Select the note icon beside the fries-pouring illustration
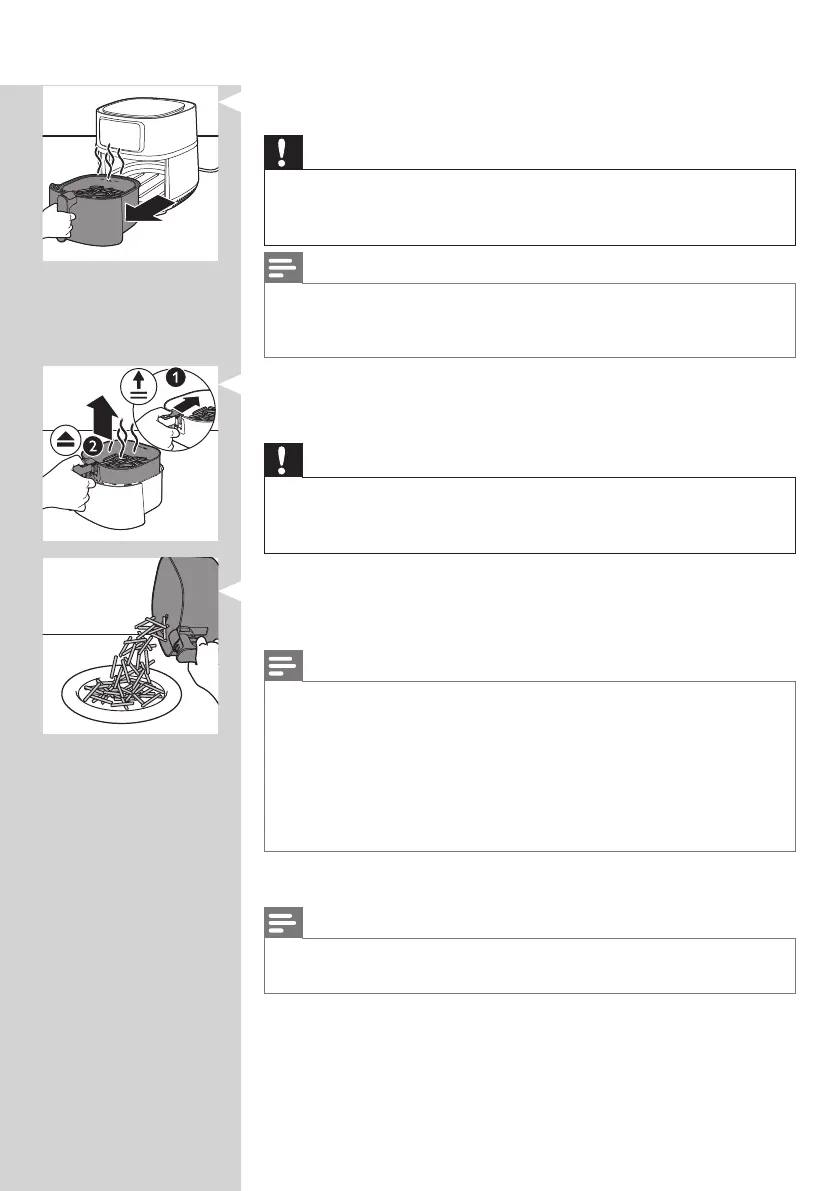Image resolution: width=839 pixels, height=1191 pixels. pos(283,666)
